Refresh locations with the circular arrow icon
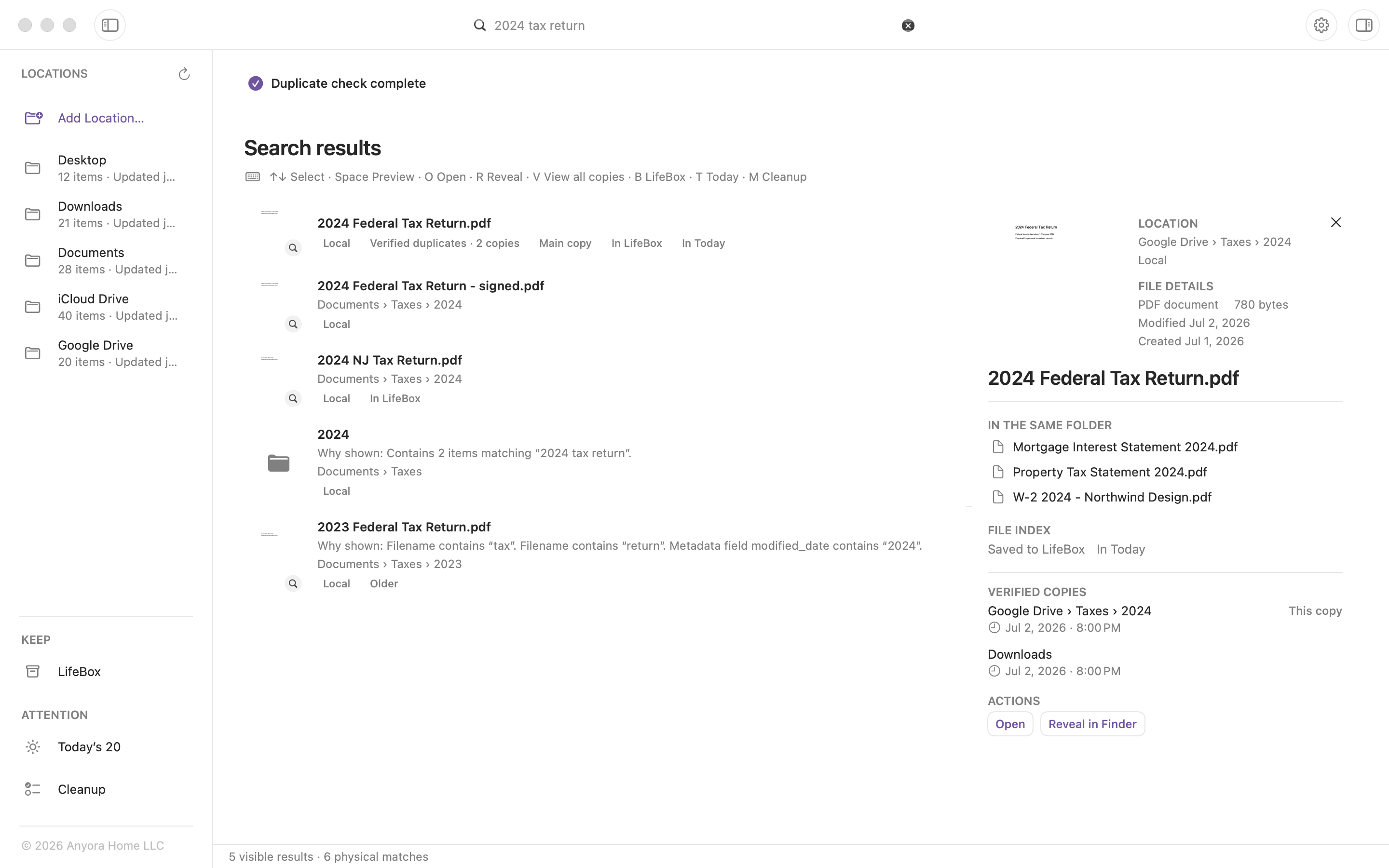Viewport: 1389px width, 868px height. pos(184,74)
